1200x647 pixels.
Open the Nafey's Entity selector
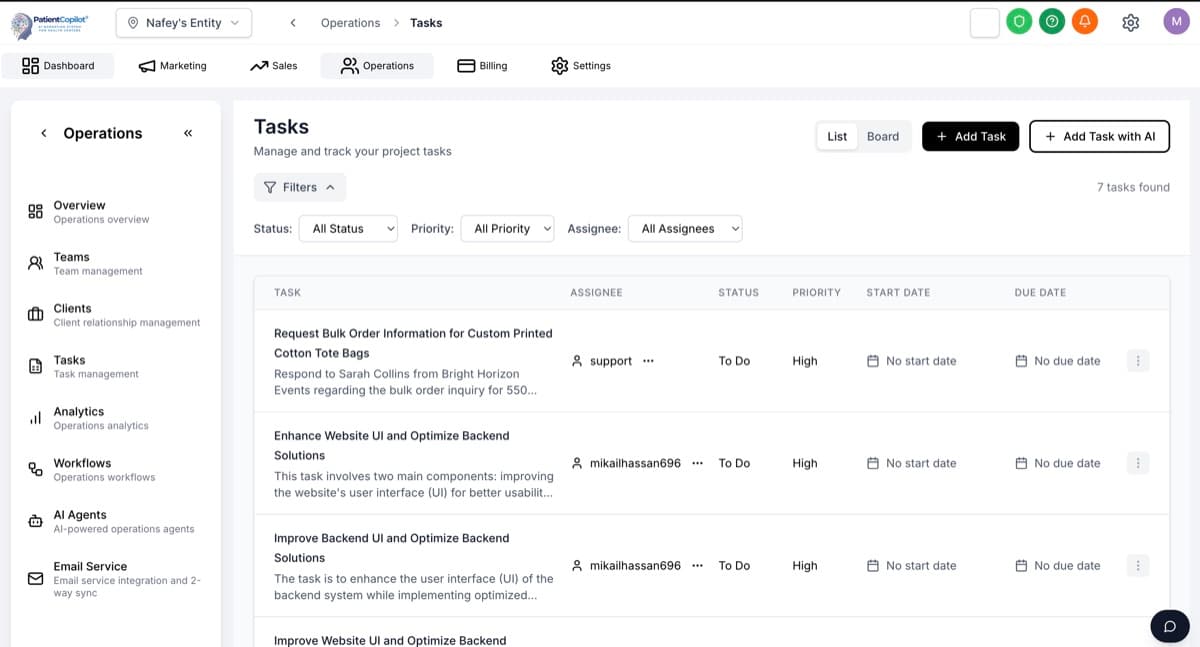184,23
